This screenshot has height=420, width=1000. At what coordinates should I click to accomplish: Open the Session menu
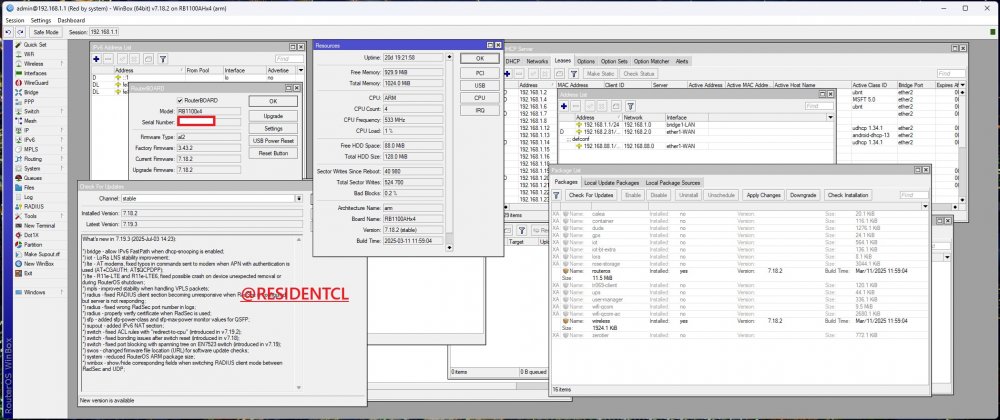coord(15,20)
